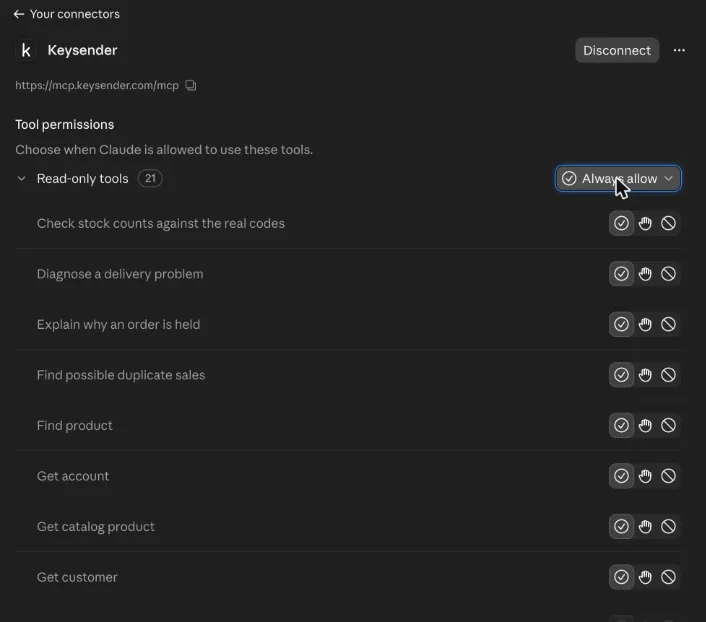Click the Tool permissions heading
The width and height of the screenshot is (706, 622).
click(65, 124)
